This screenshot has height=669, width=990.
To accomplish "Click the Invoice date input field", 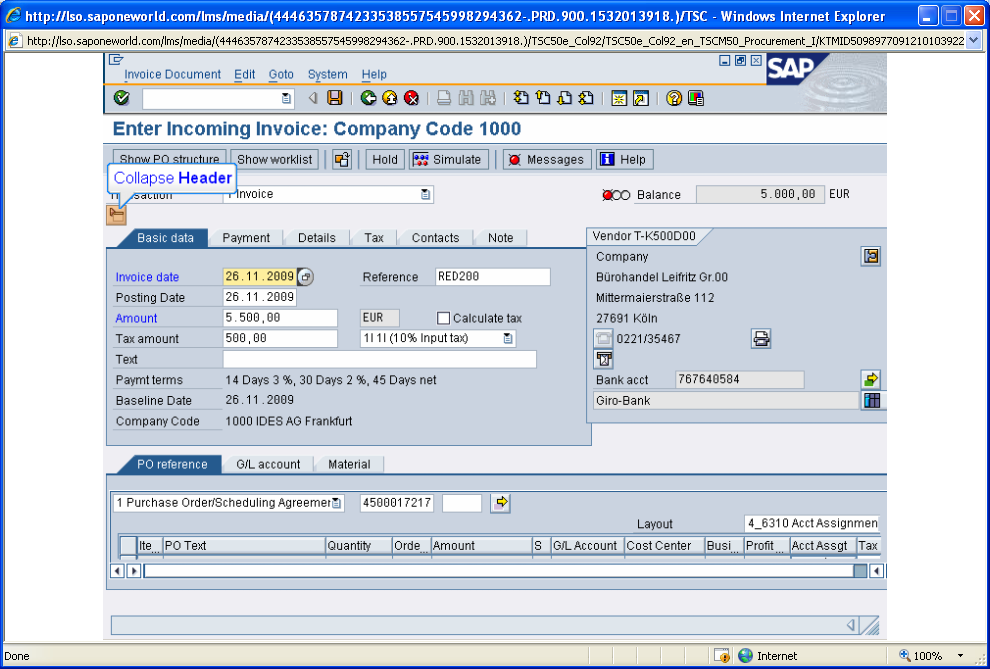I will (x=259, y=276).
